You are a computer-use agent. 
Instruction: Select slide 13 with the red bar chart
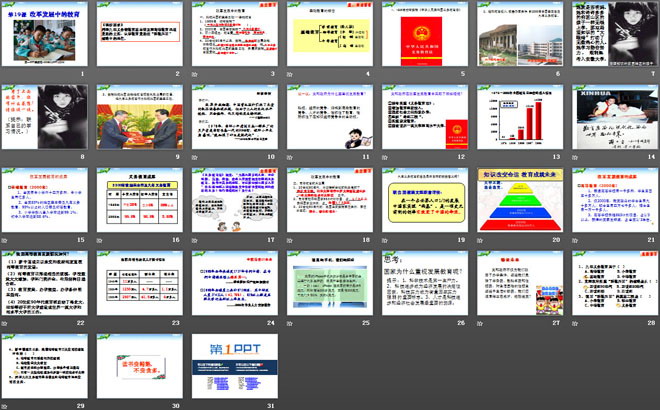(512, 117)
